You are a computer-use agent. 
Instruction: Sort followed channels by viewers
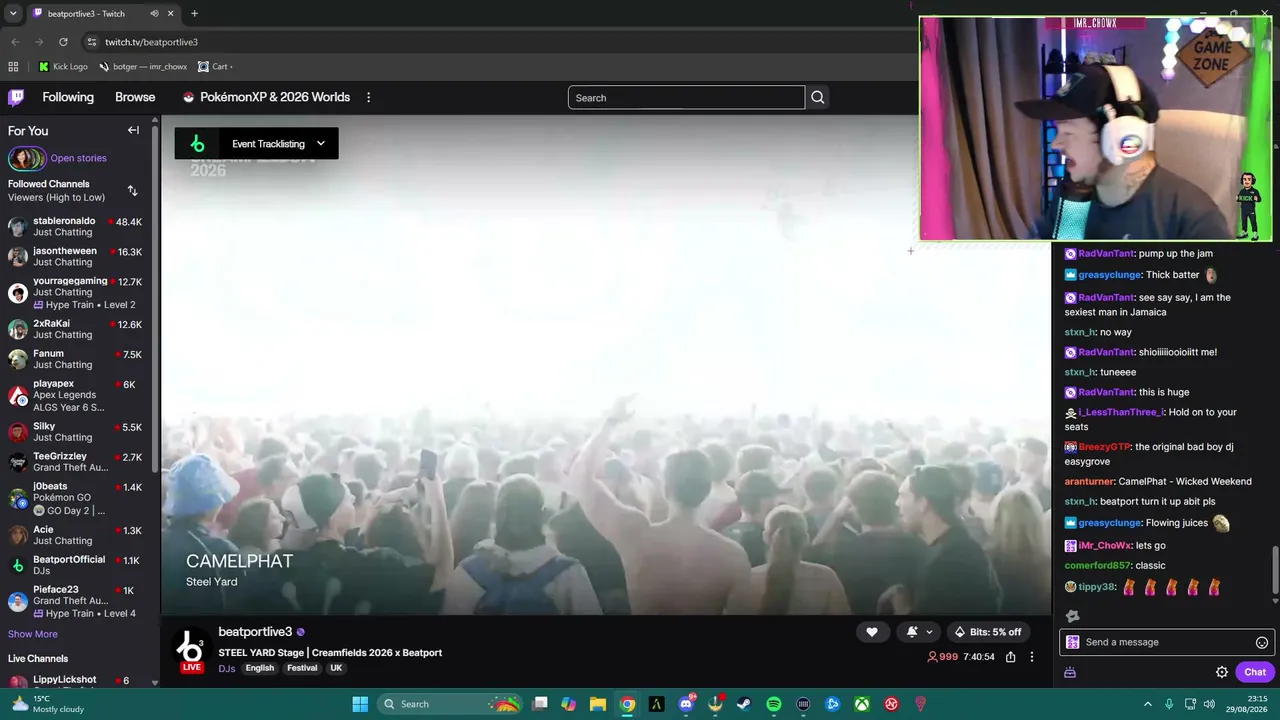132,190
